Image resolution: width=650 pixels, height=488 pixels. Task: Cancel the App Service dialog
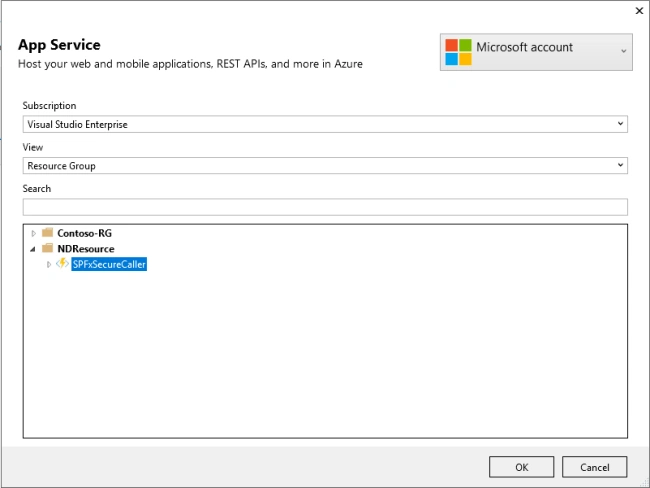click(x=594, y=467)
